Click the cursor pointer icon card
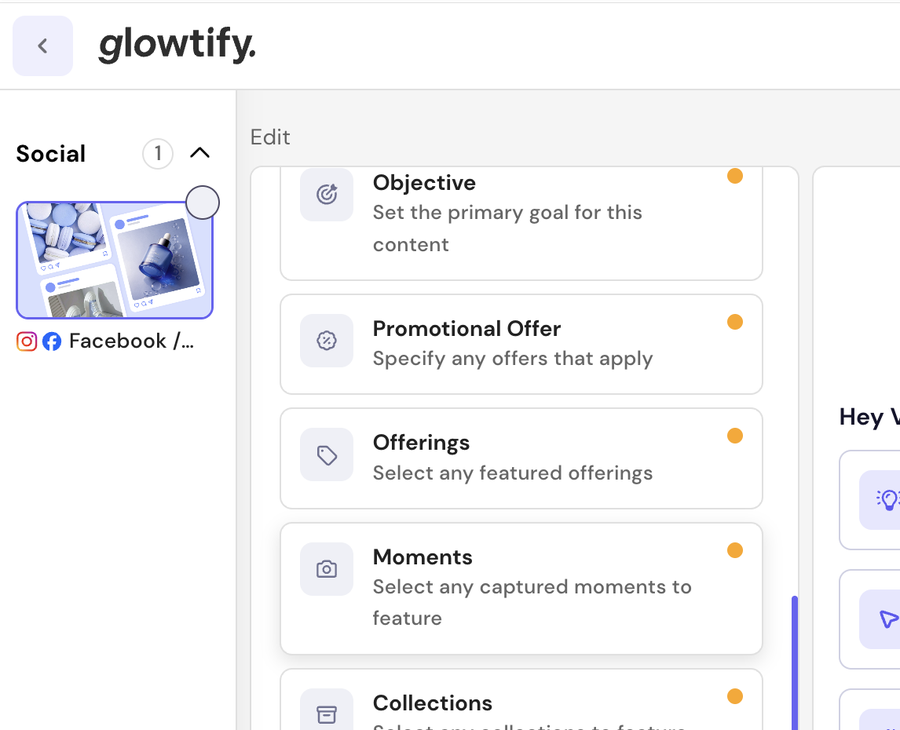The width and height of the screenshot is (900, 730). pyautogui.click(x=870, y=619)
